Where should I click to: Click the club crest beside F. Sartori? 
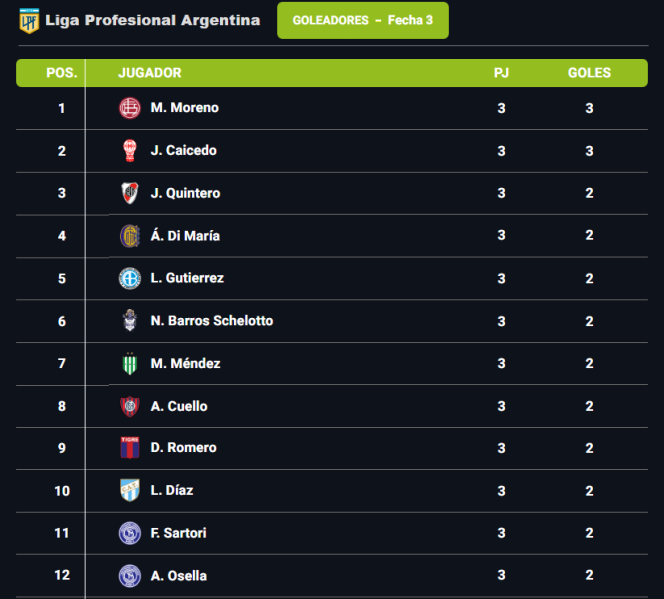130,533
